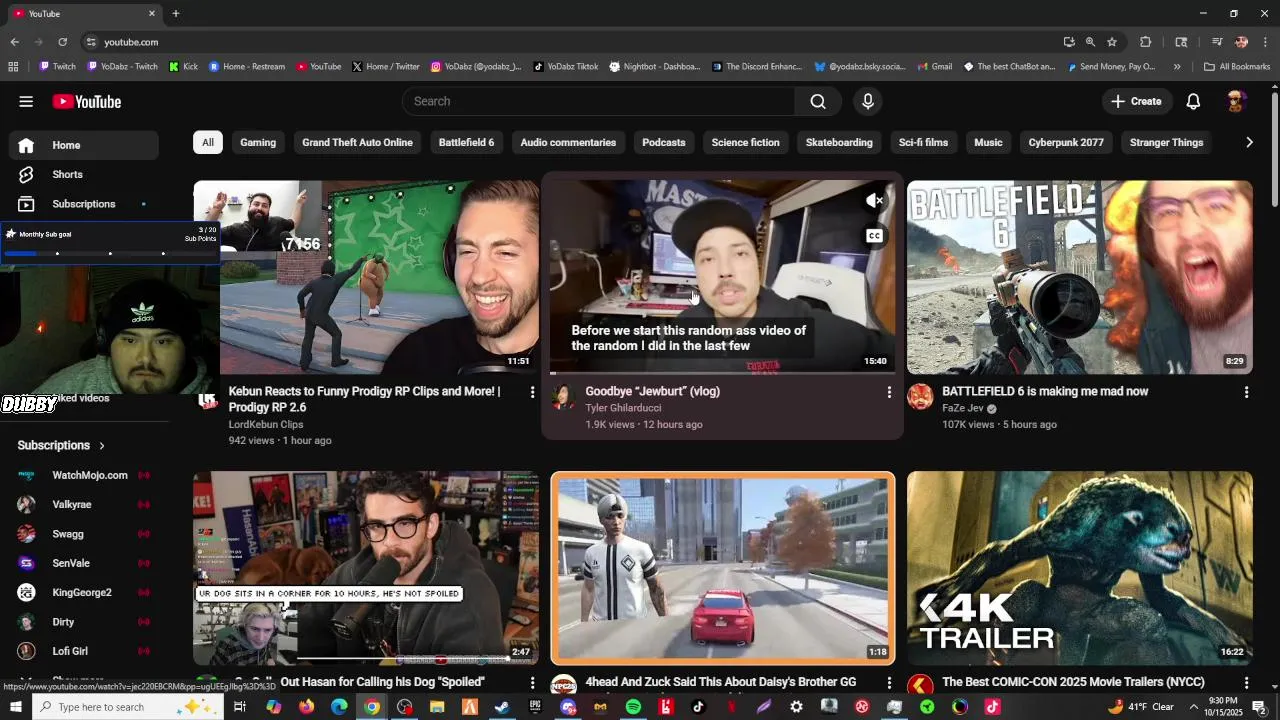Open the notifications bell
Screen dimensions: 1280x720
1193,101
